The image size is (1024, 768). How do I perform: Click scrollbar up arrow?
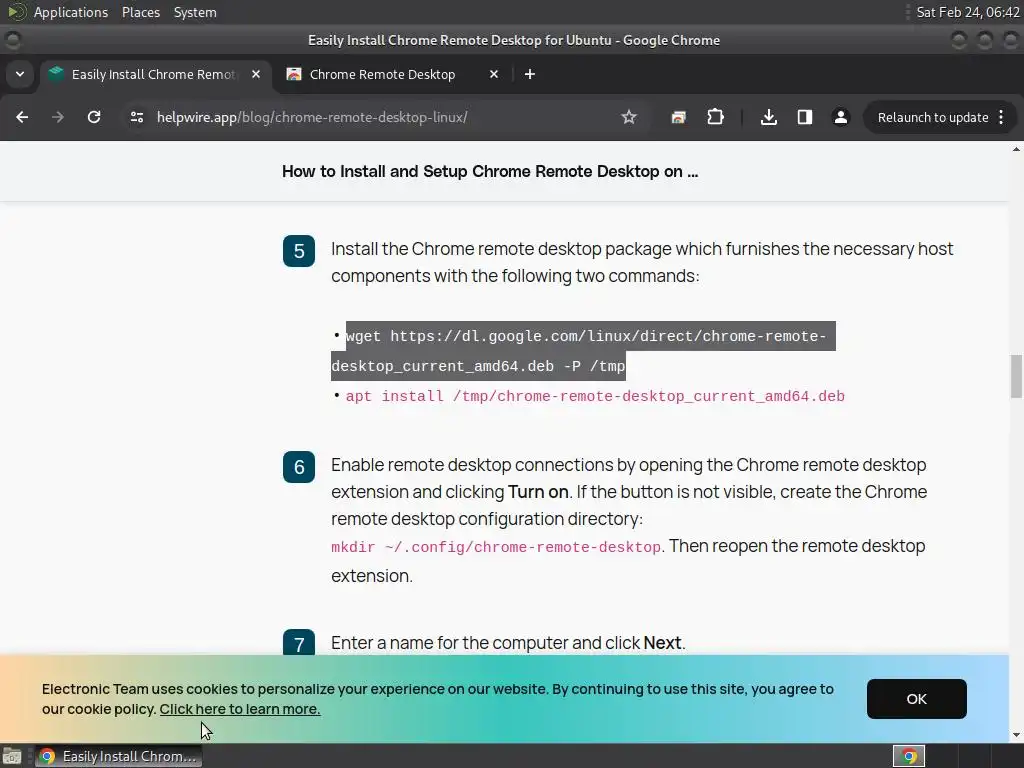click(x=1016, y=150)
